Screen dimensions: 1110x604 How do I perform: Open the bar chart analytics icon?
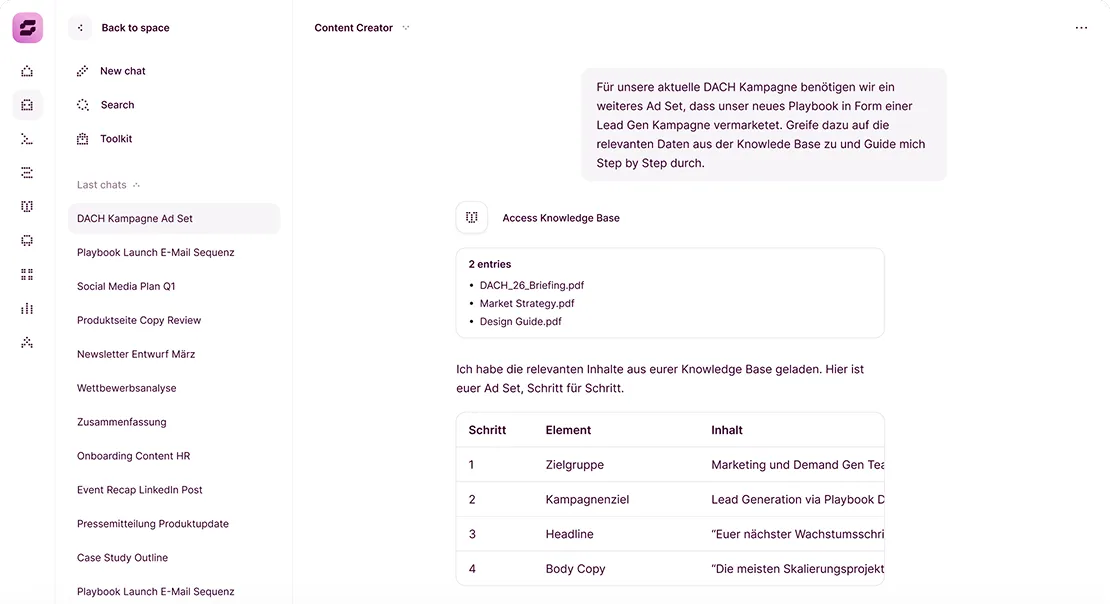pos(27,308)
